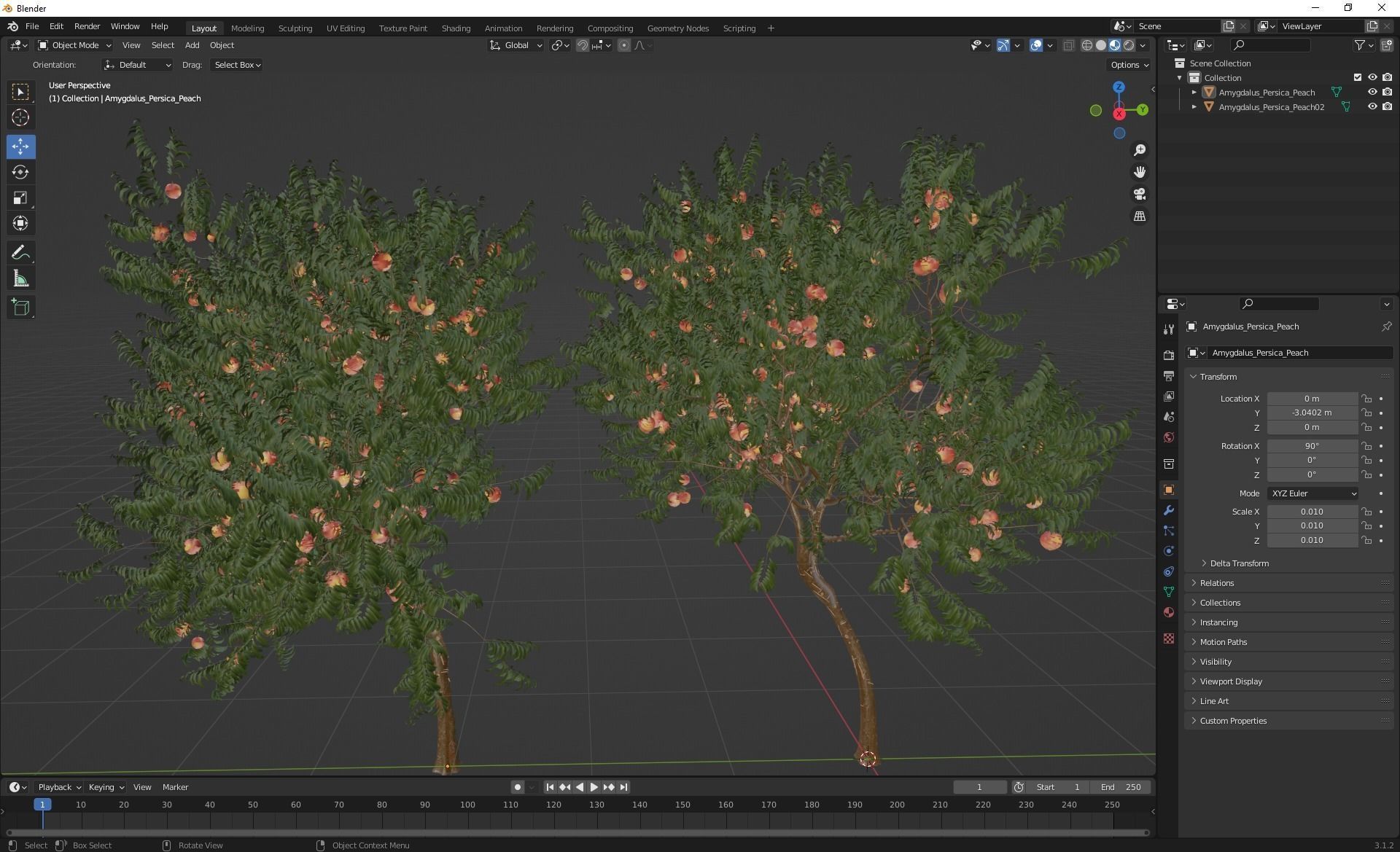Disable Collection render camera icon

click(1387, 77)
